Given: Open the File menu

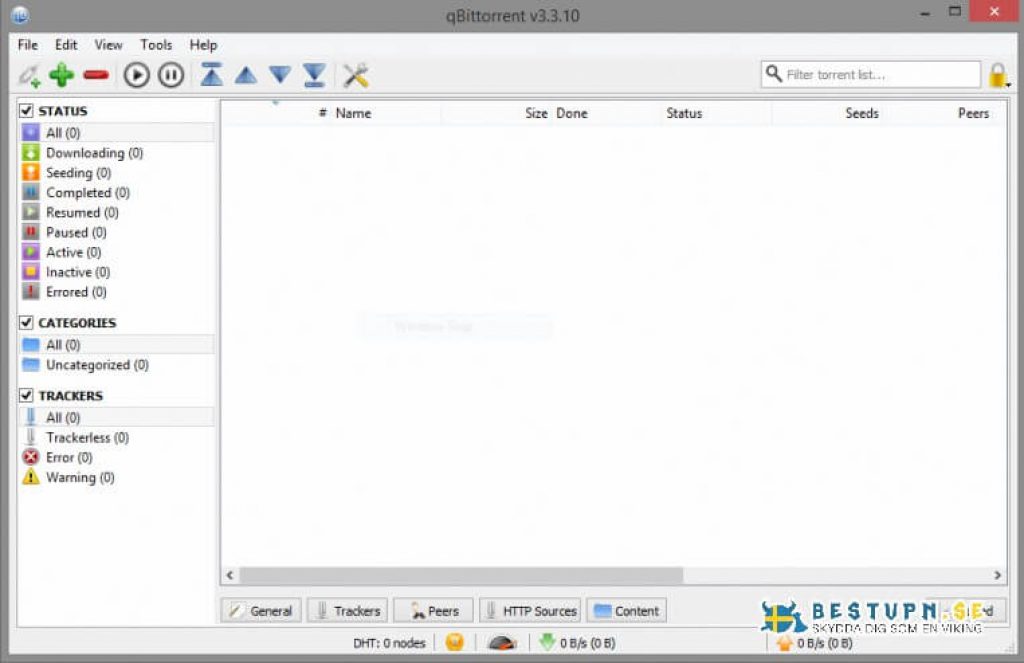Looking at the screenshot, I should click(27, 45).
